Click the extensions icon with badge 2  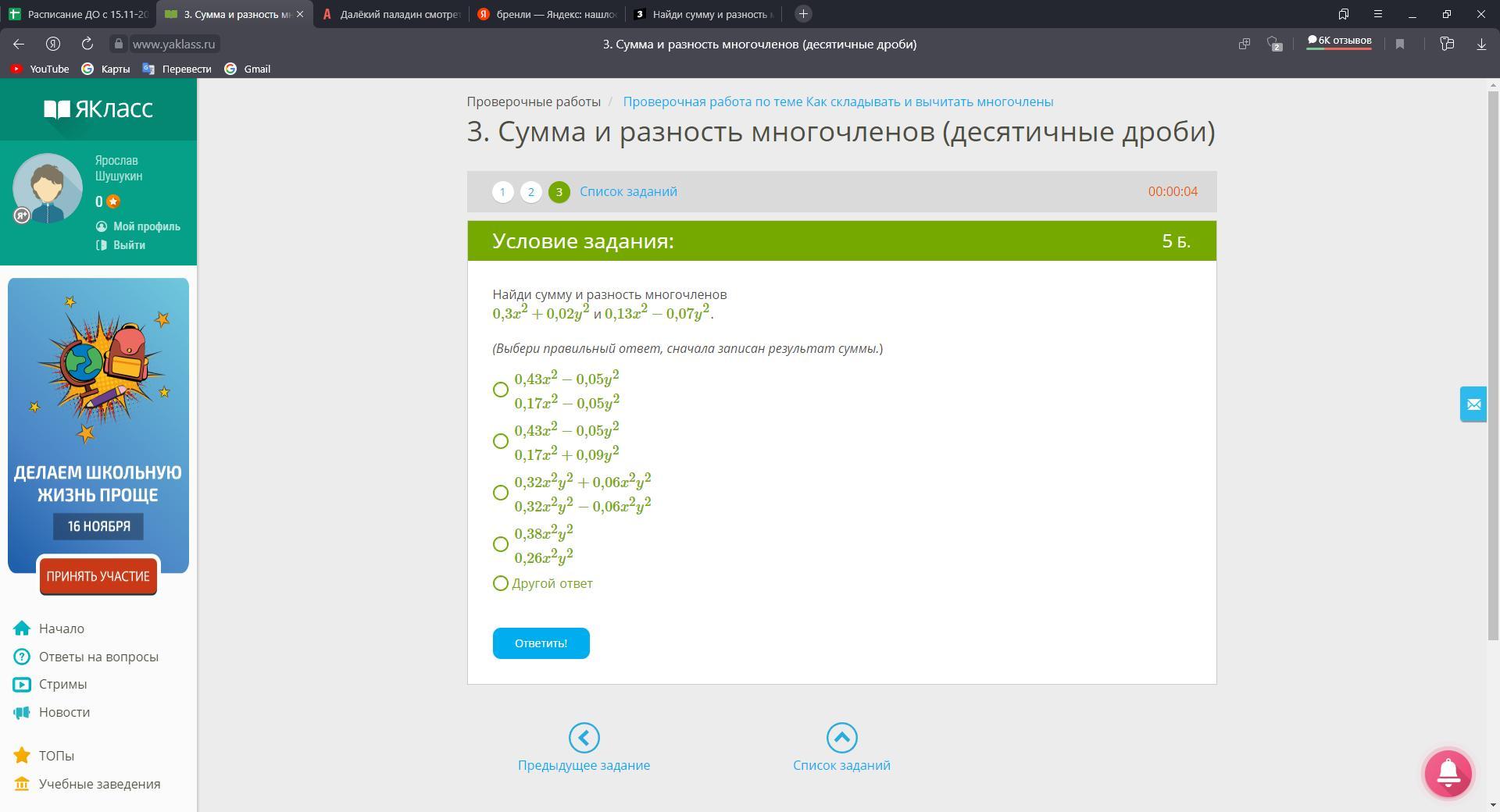(1274, 45)
